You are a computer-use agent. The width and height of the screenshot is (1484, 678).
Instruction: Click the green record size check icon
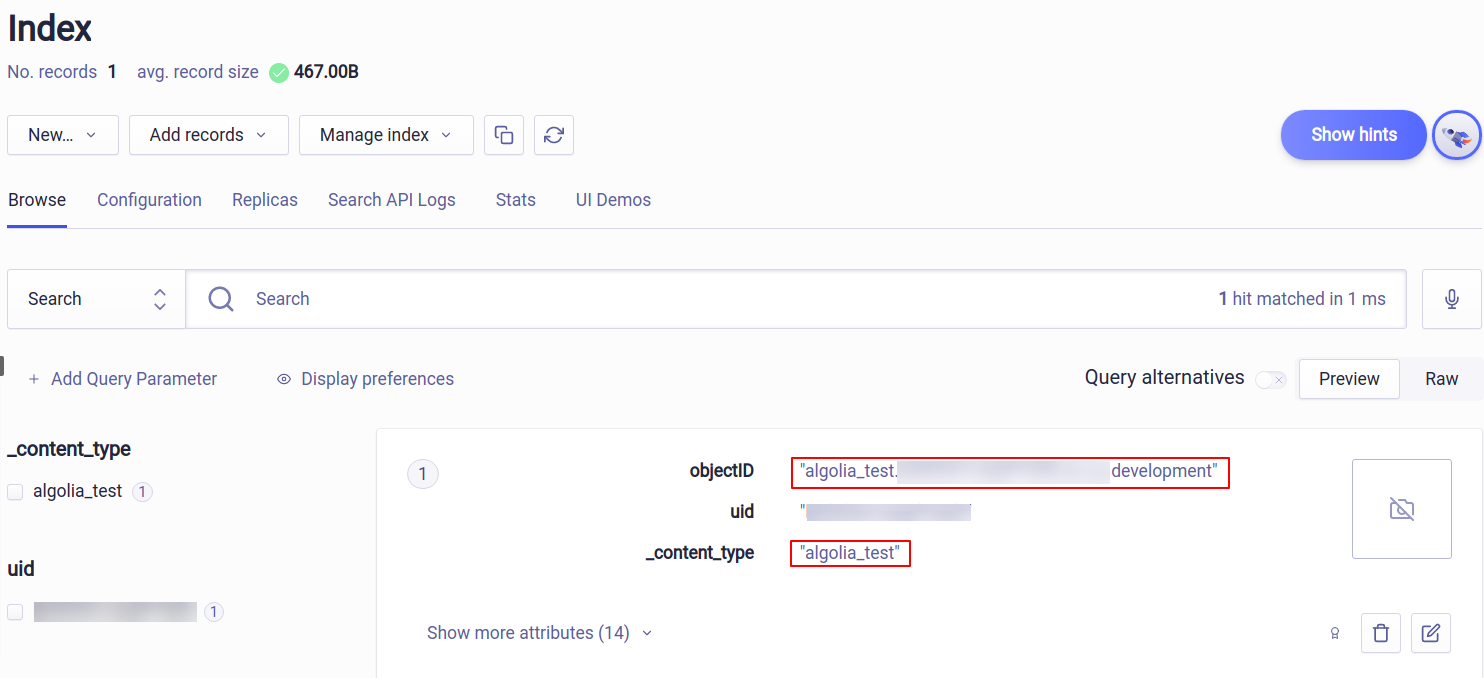[x=279, y=72]
